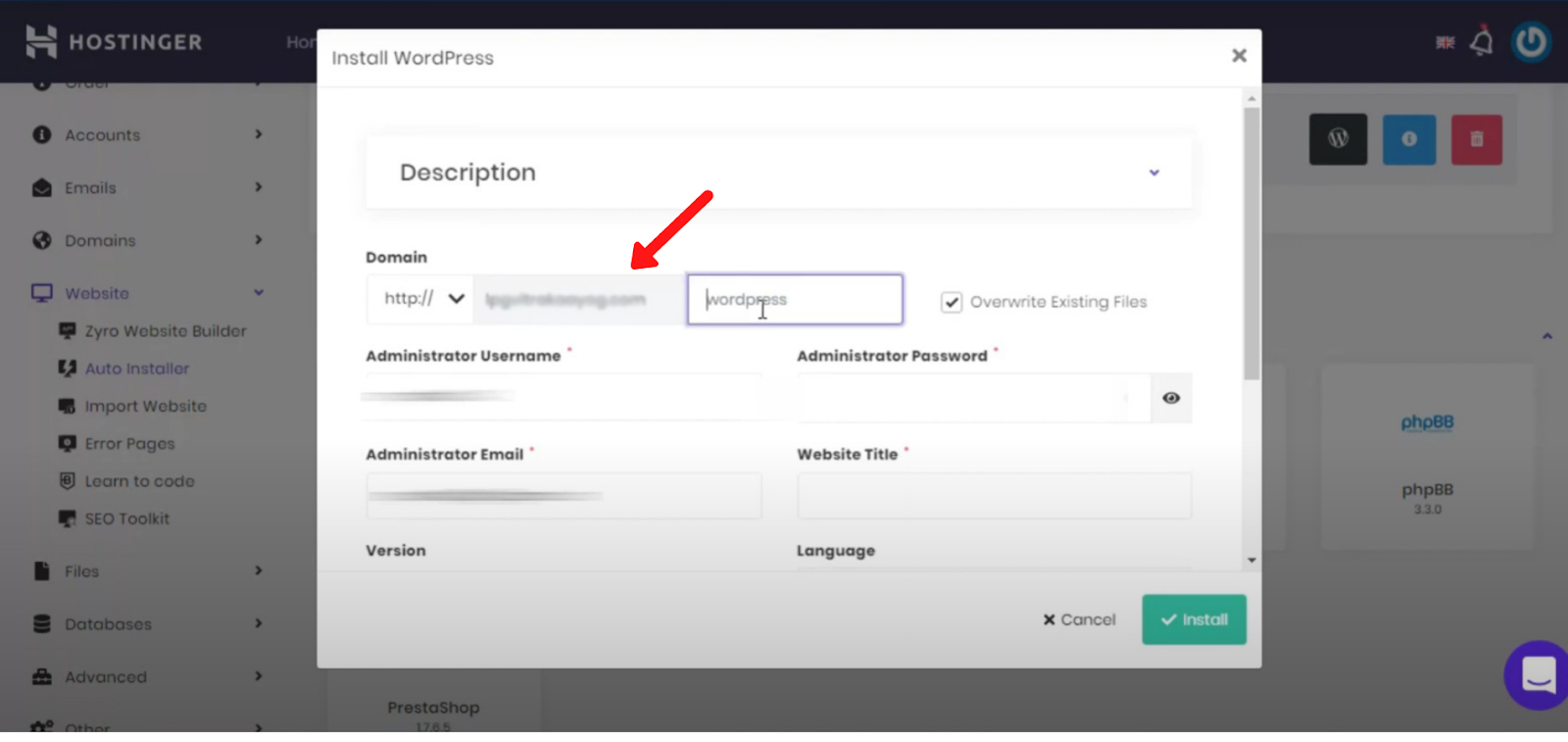This screenshot has height=742, width=1568.
Task: Click the Accounts menu label
Action: click(x=103, y=135)
